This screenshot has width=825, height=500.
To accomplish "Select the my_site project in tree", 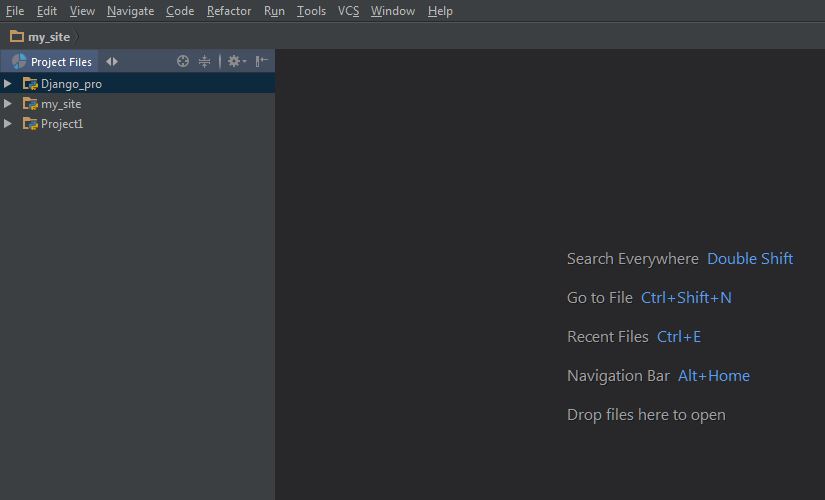I will [61, 104].
